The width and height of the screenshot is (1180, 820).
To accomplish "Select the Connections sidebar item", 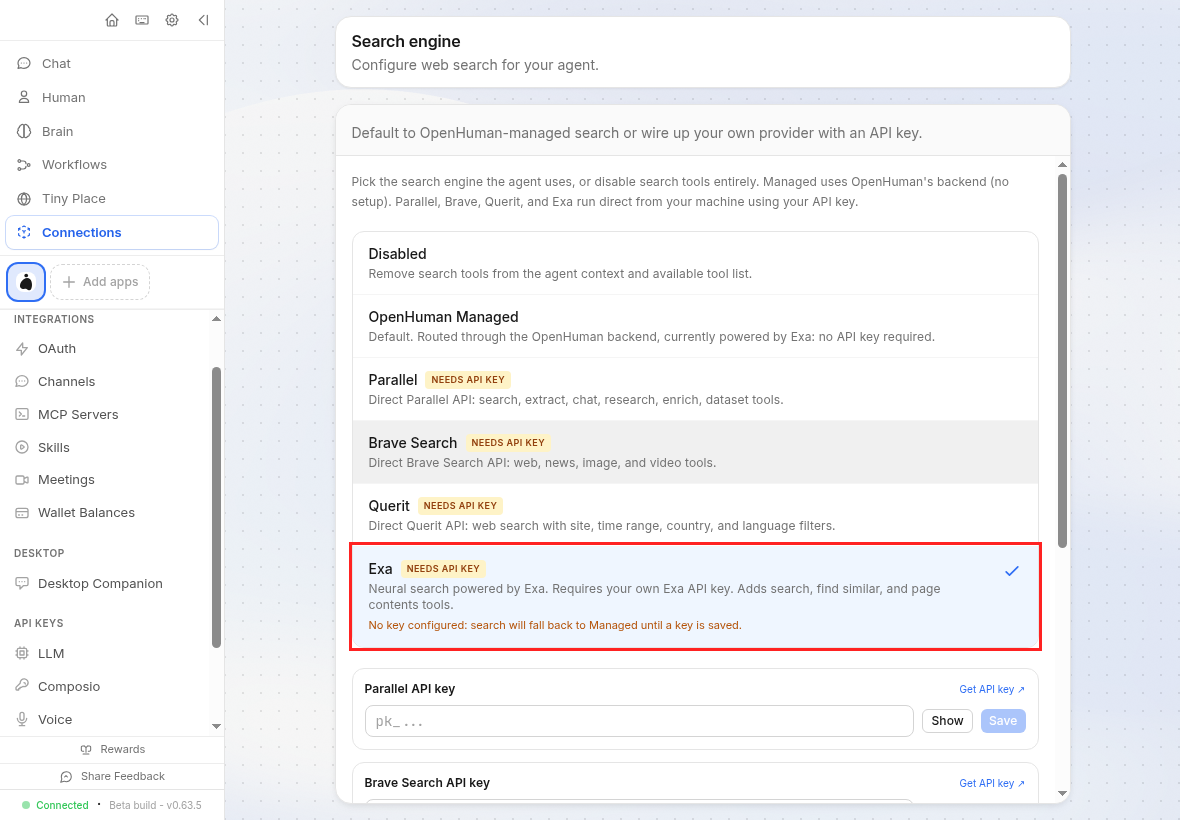I will (112, 232).
